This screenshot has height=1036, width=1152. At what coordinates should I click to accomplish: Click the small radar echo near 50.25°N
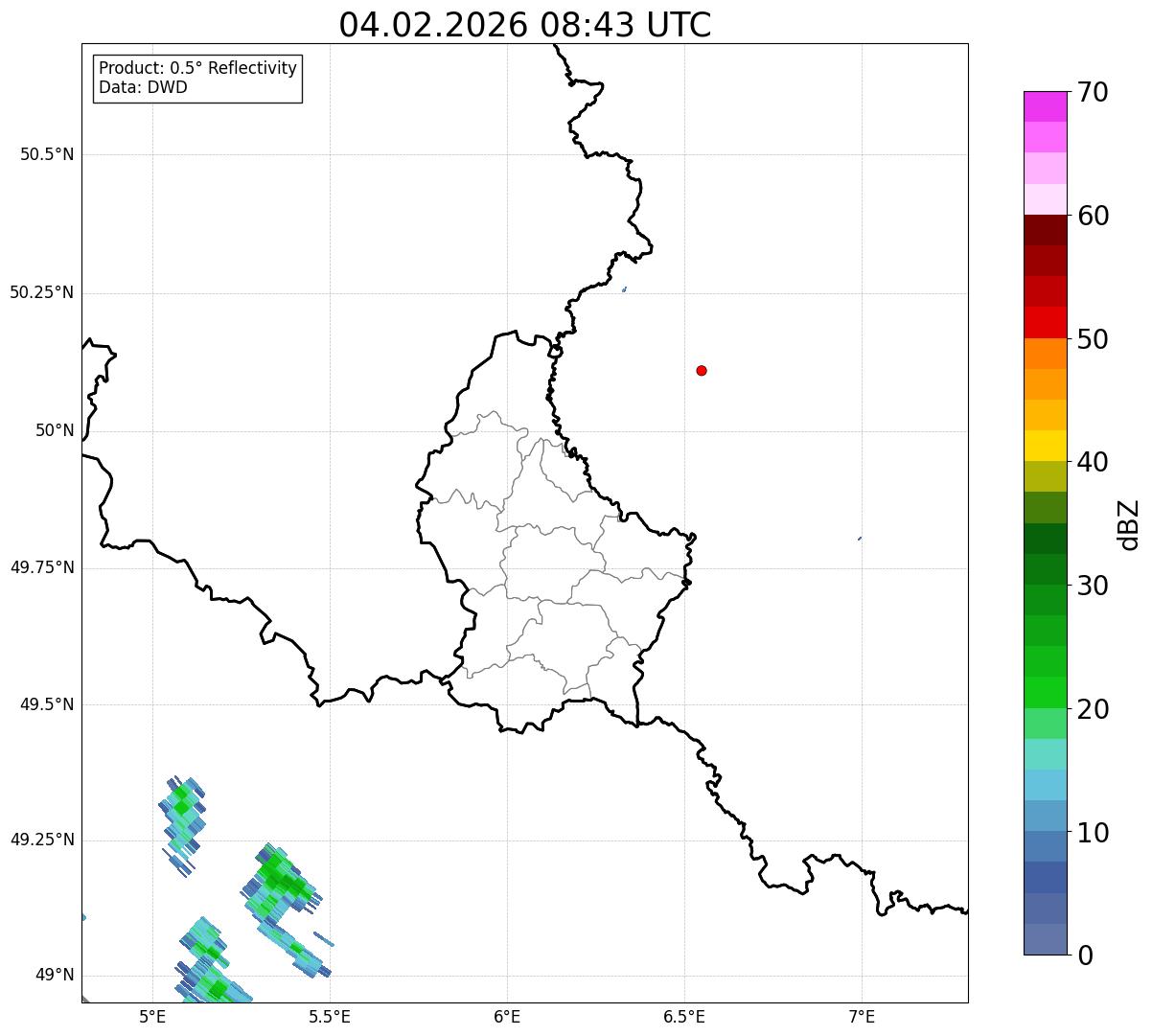(625, 289)
